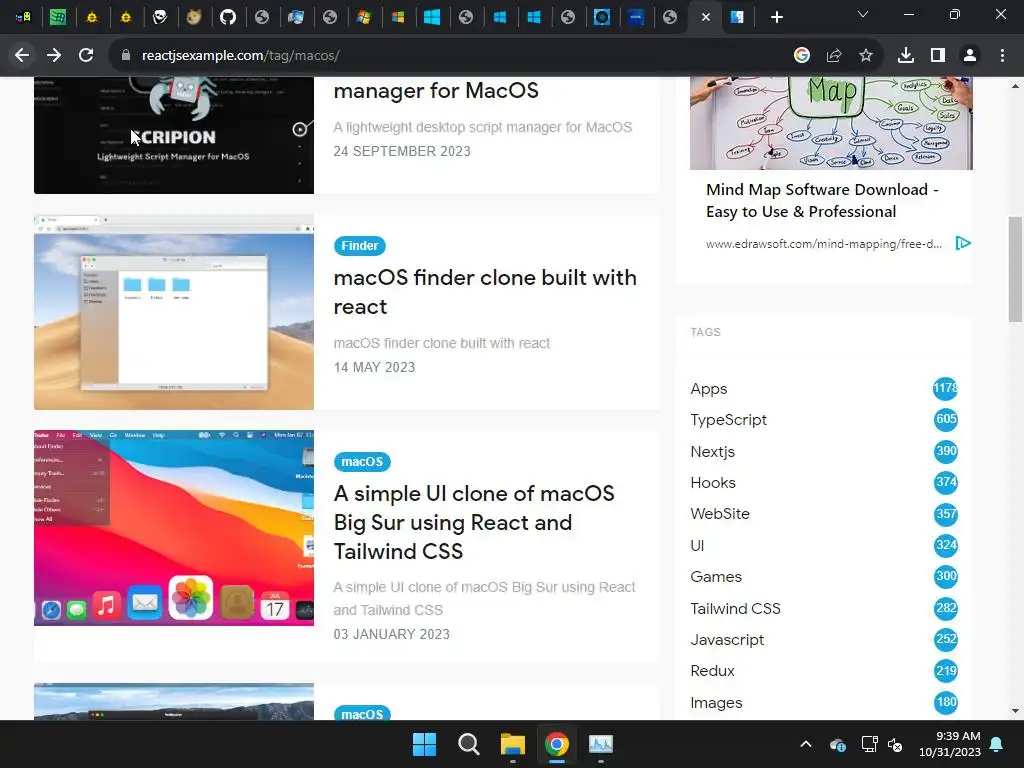Share this page using the share icon
1024x768 pixels.
(834, 56)
